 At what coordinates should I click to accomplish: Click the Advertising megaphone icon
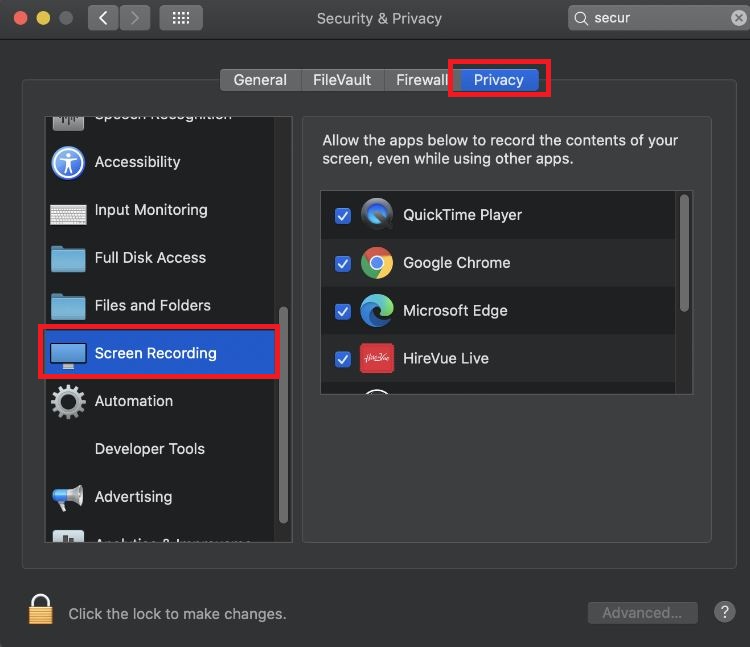68,497
